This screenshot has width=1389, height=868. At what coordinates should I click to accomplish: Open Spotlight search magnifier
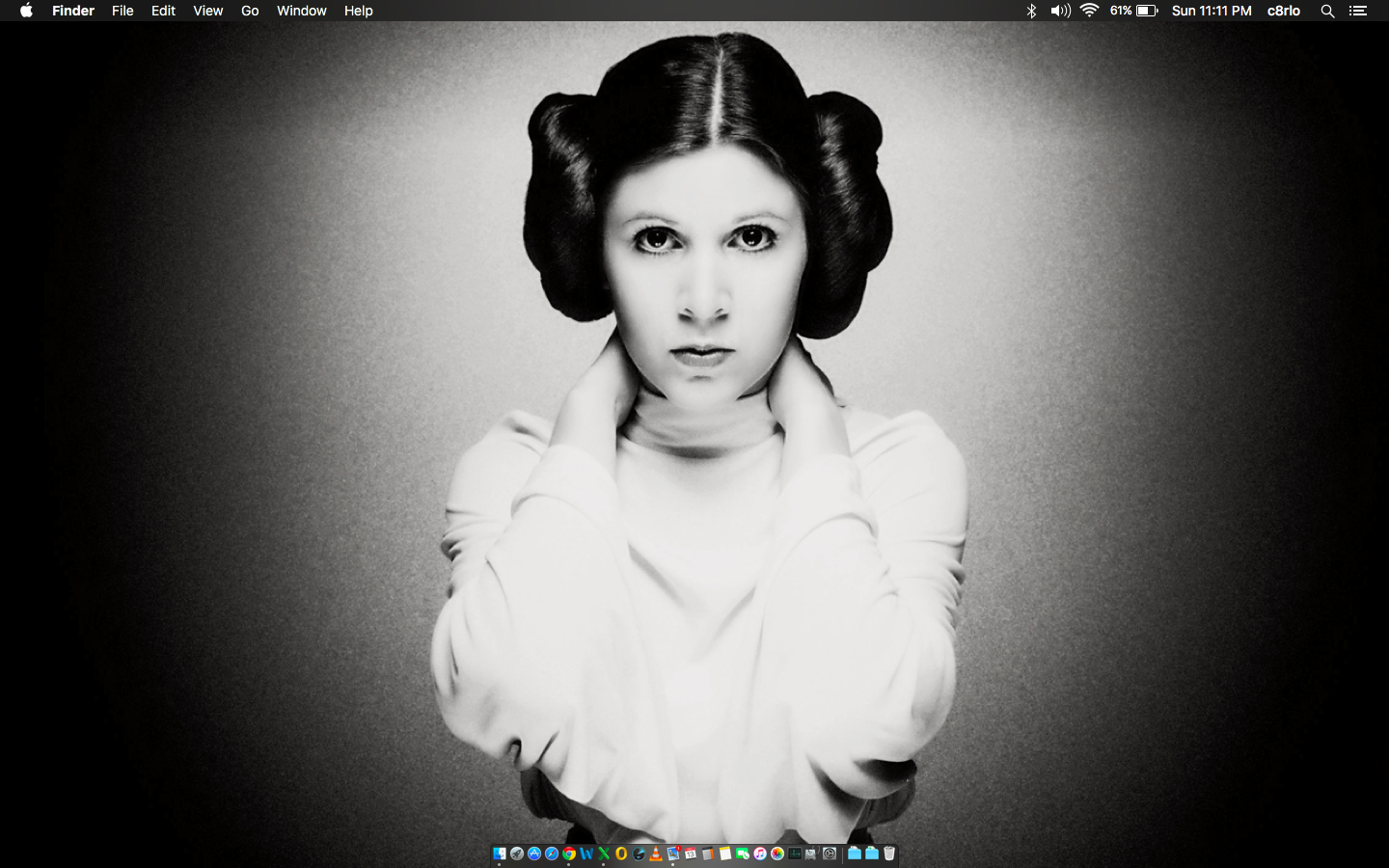[x=1327, y=11]
